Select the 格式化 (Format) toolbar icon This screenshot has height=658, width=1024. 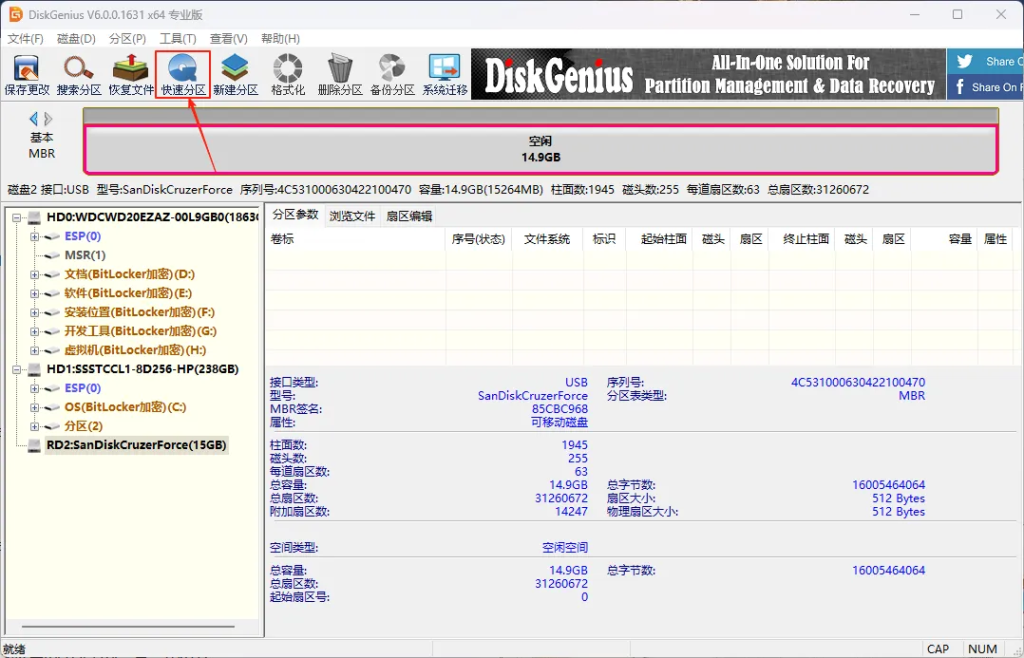click(x=288, y=74)
